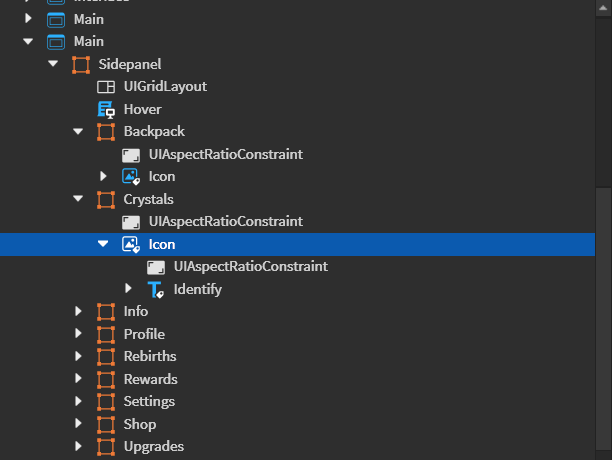
Task: Click the Hover script icon
Action: click(105, 109)
